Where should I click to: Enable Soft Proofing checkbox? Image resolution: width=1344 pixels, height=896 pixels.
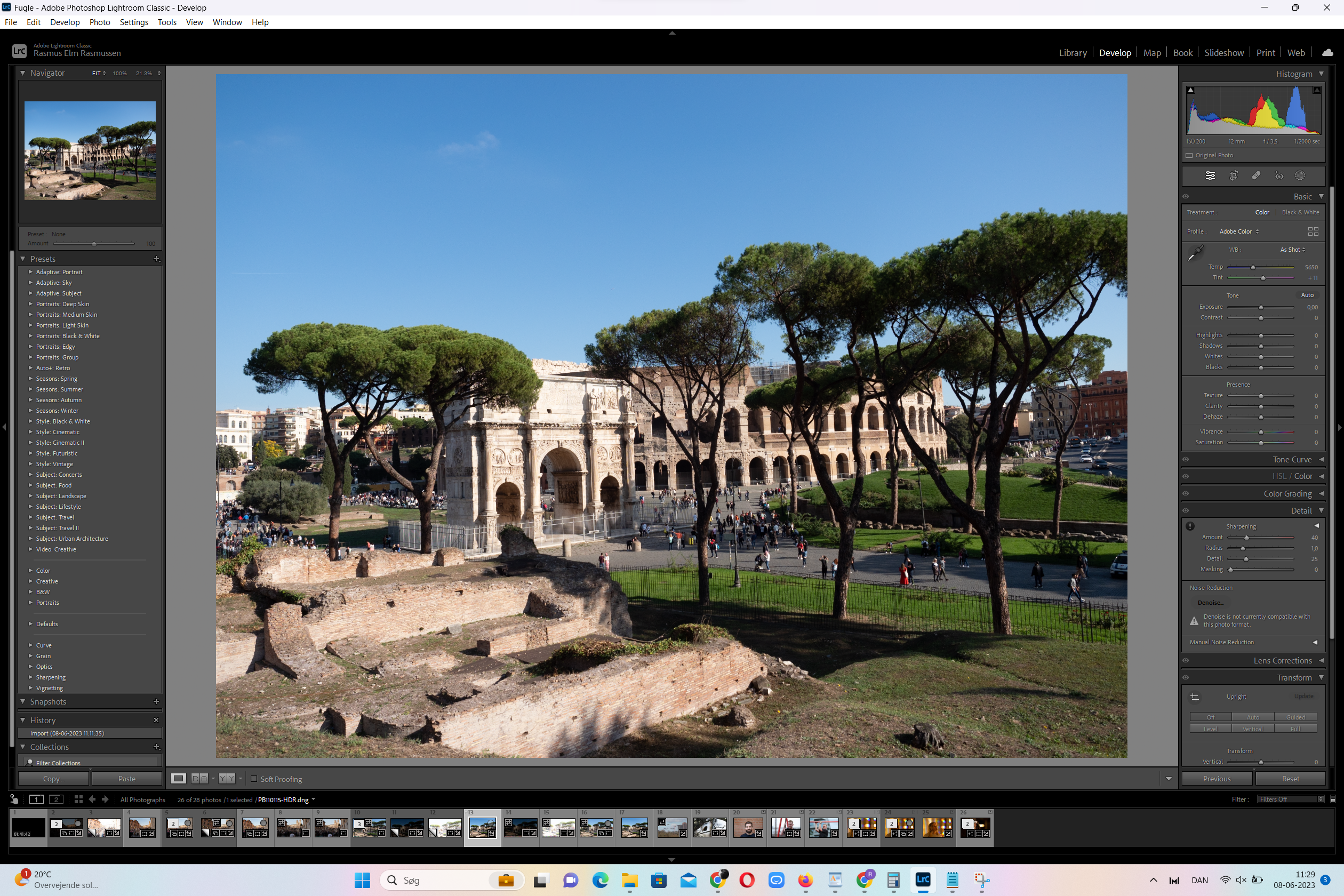point(254,778)
